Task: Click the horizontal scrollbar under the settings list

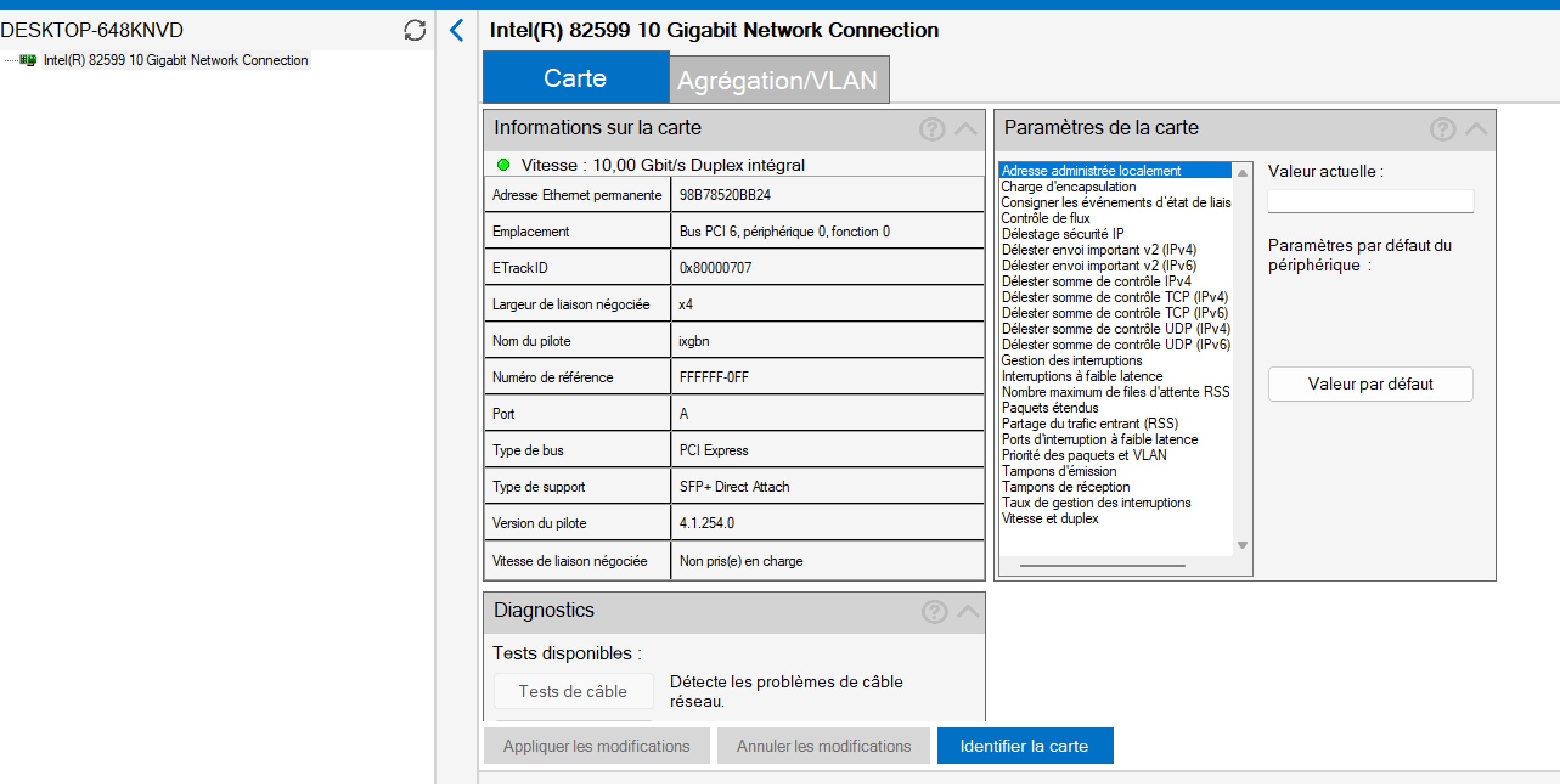Action: point(1102,566)
